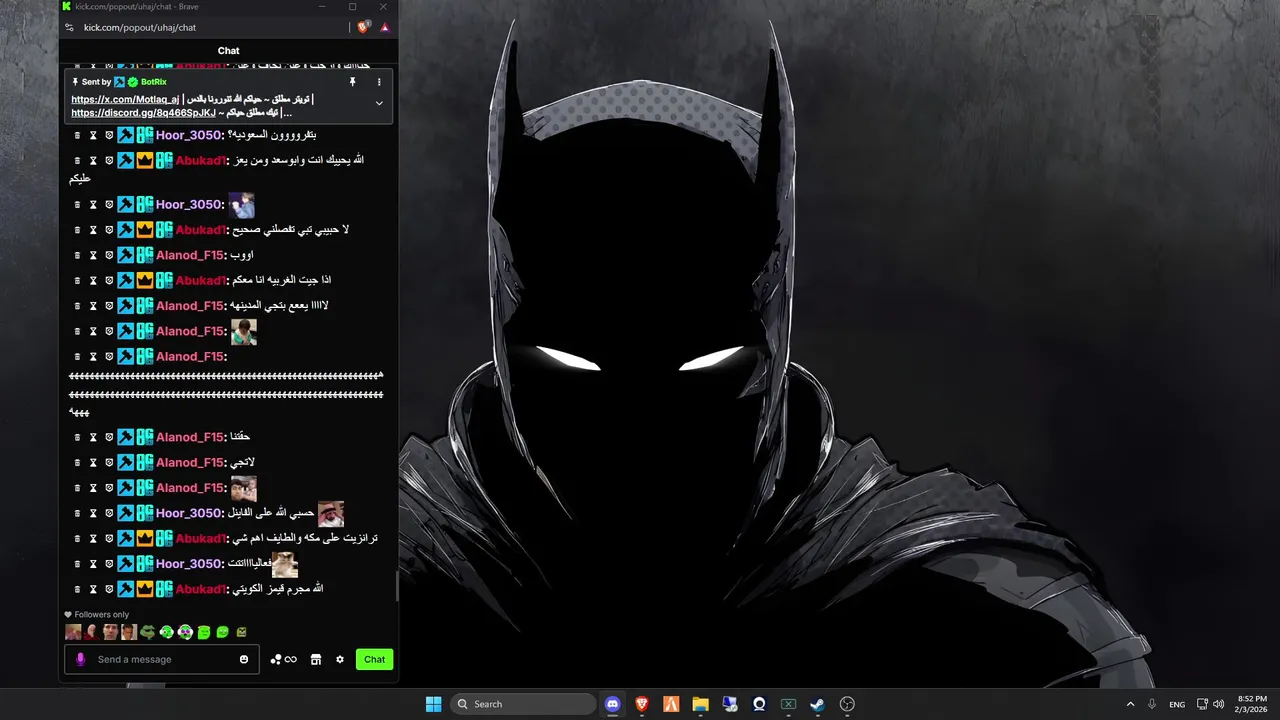This screenshot has width=1280, height=720.
Task: Open Brave Rewards triangle icon
Action: point(385,27)
